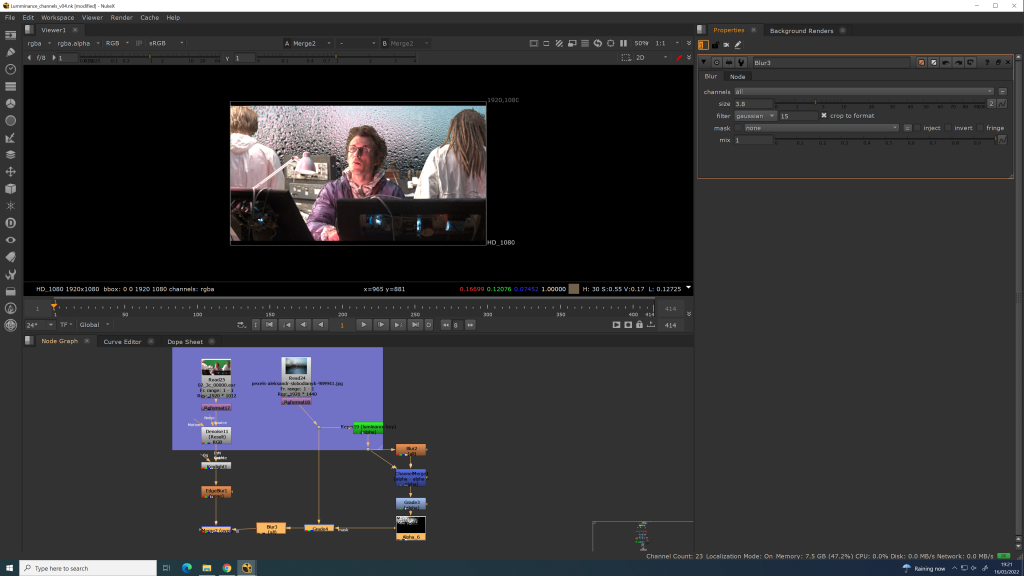Open the Image nodes toolbar menu

coord(10,35)
